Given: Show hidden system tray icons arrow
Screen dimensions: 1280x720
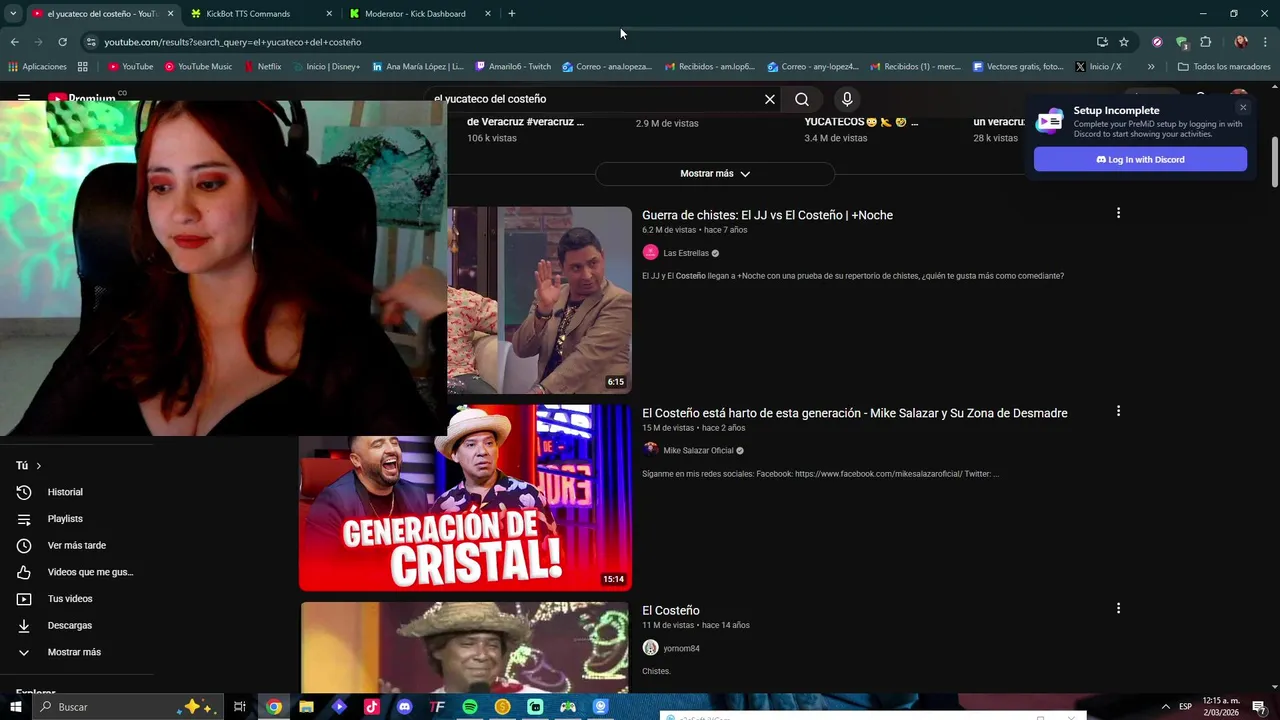Looking at the screenshot, I should pos(1165,707).
